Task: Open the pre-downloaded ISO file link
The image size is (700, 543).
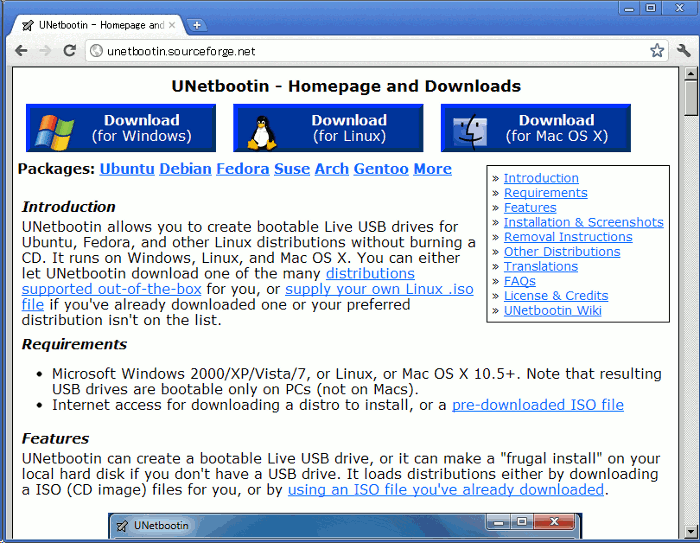Action: click(x=537, y=405)
